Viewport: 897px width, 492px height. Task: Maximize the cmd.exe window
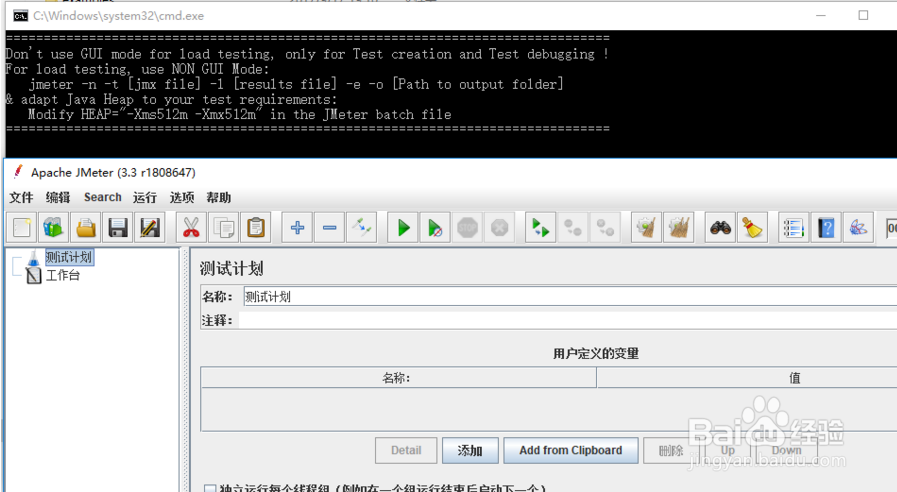(863, 15)
